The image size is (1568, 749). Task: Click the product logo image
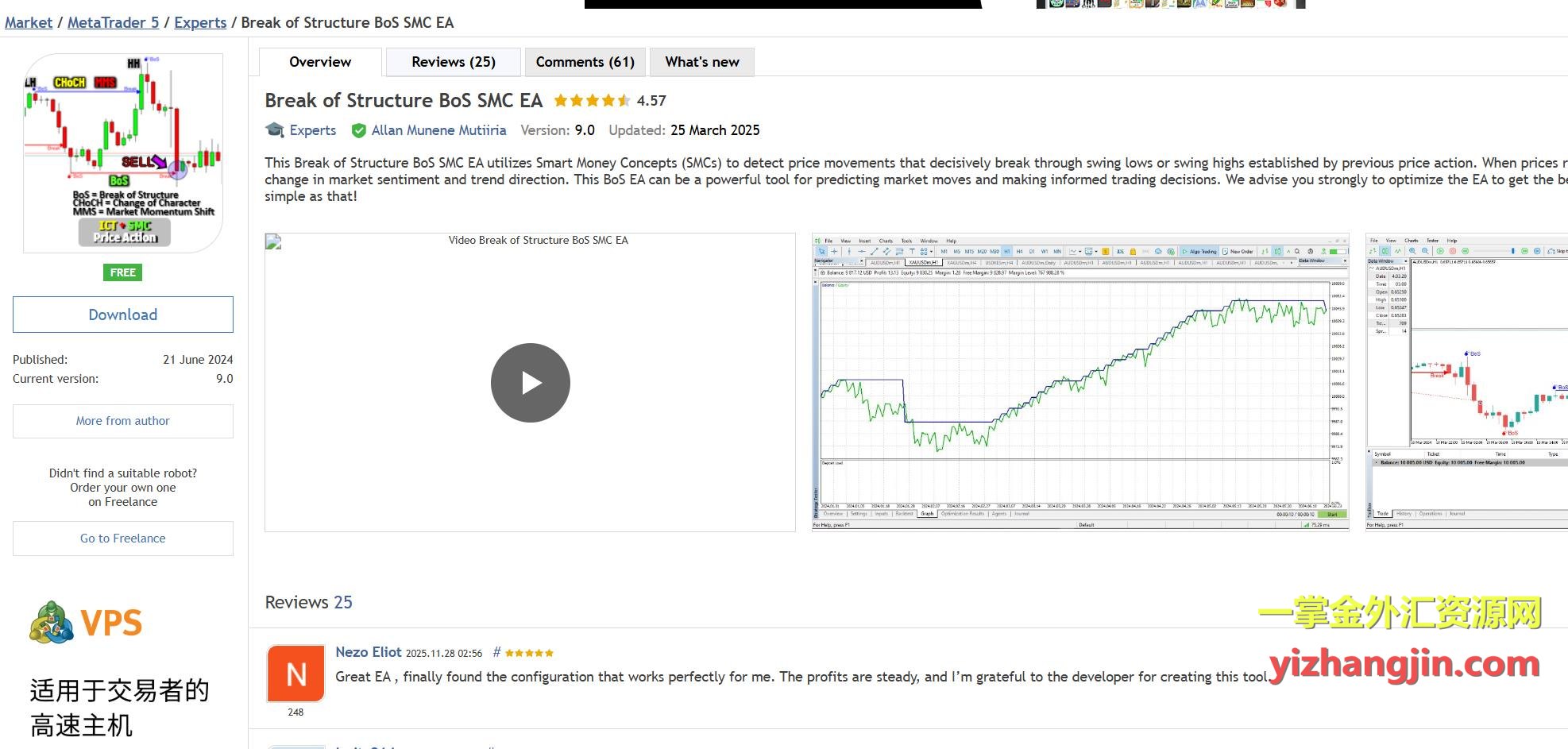(x=123, y=153)
